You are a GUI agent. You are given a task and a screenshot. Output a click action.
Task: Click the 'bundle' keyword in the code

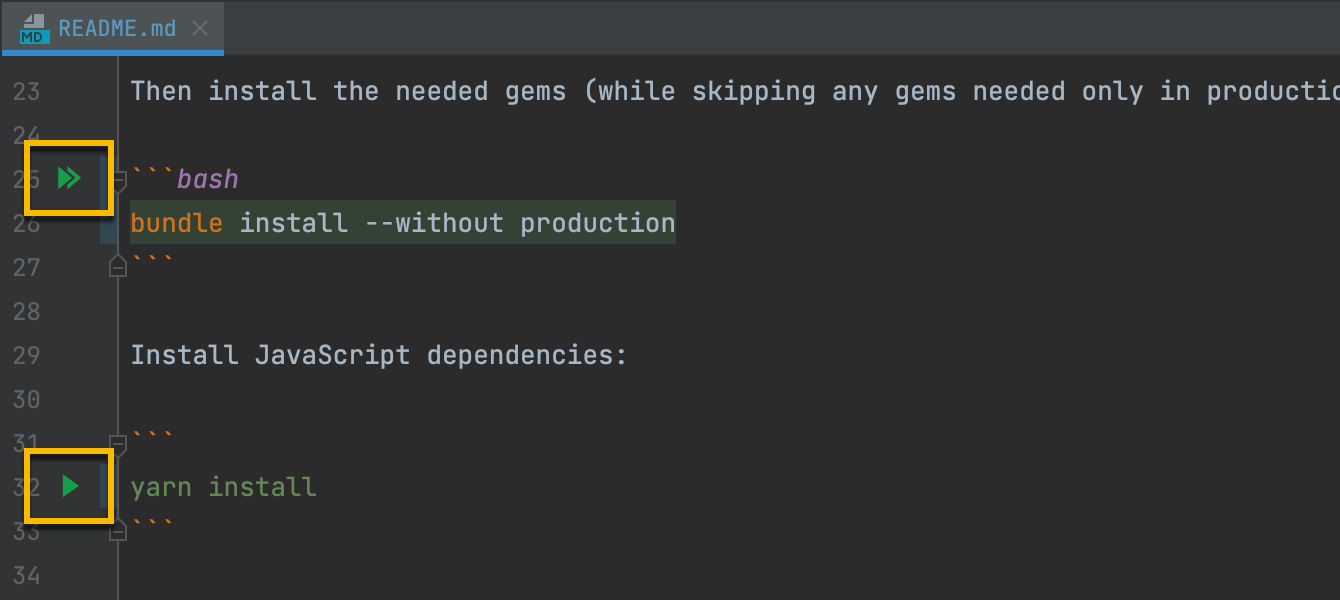pyautogui.click(x=176, y=223)
